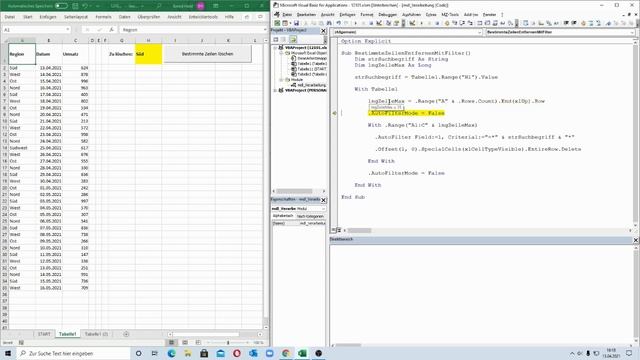Open the (Allgemein) object dropdown

click(480, 32)
